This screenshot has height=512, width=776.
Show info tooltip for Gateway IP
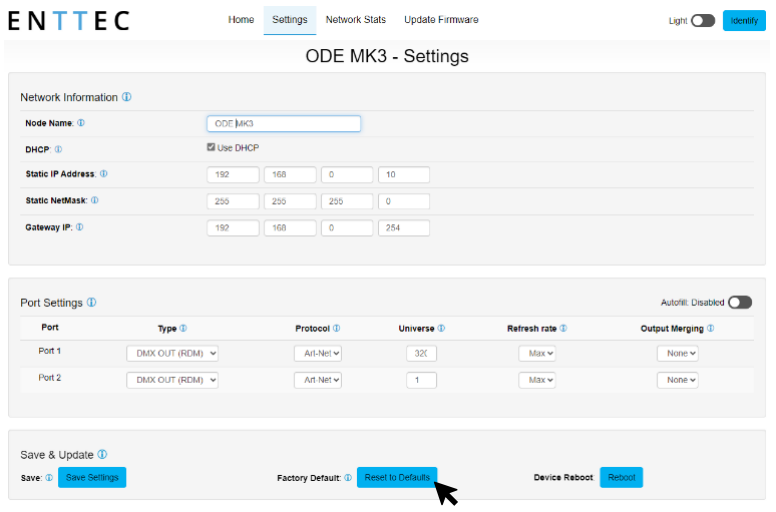pos(80,227)
